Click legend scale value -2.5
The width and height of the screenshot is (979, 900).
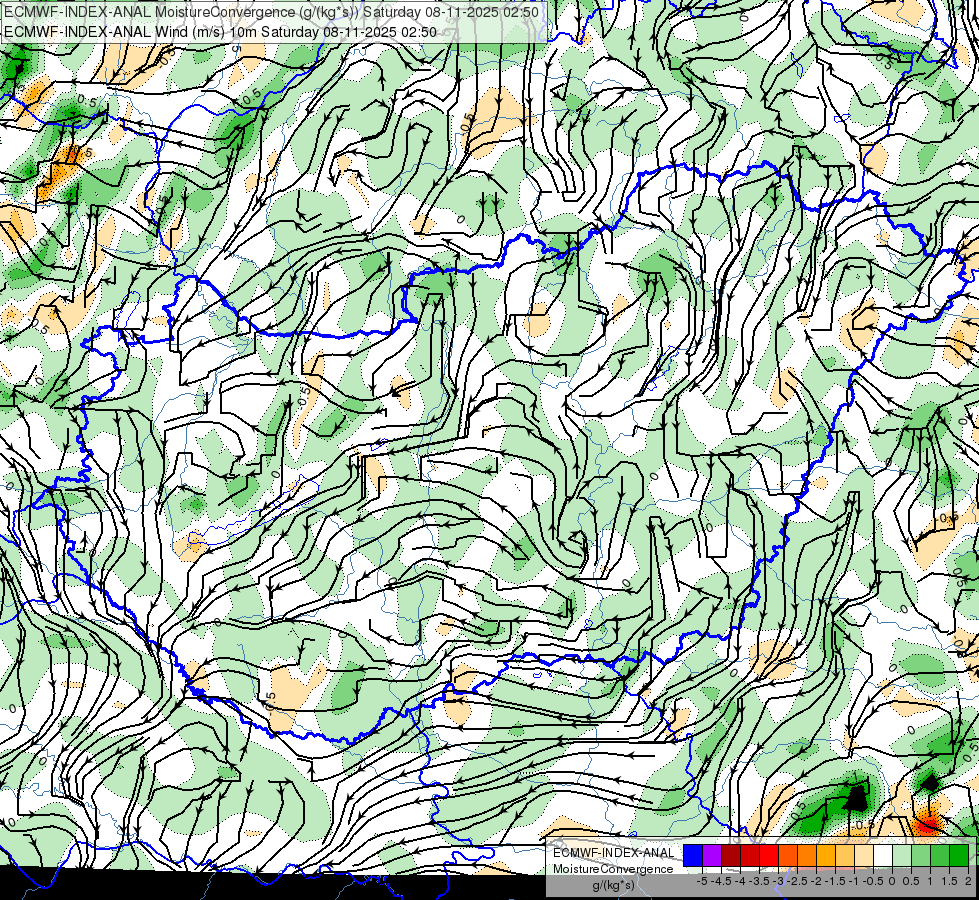[x=799, y=881]
